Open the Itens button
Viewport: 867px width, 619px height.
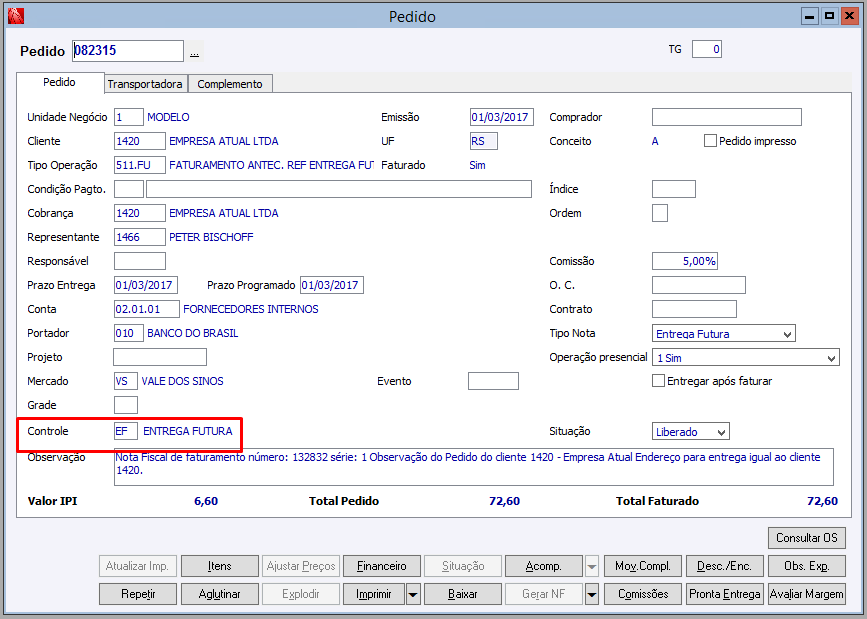[220, 566]
